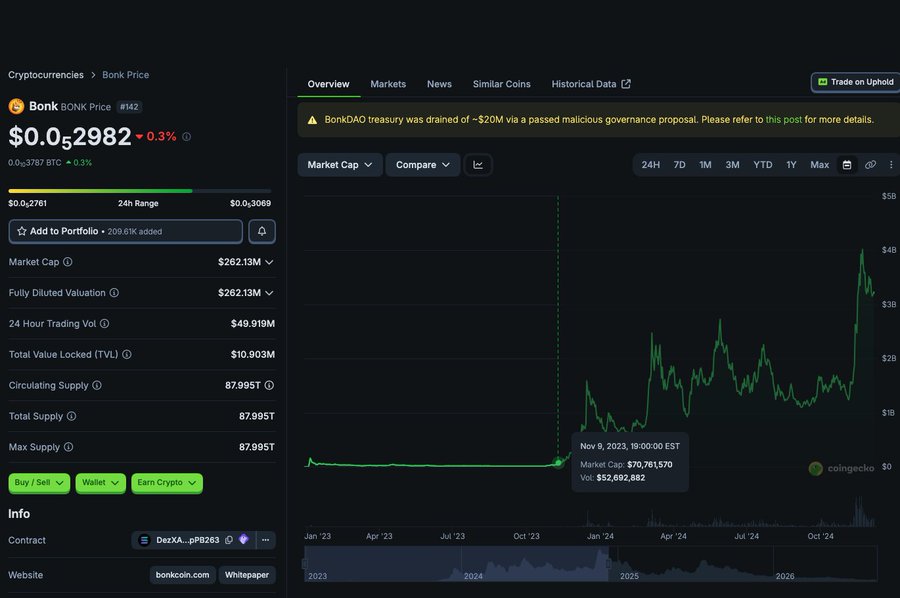This screenshot has width=900, height=598.
Task: Click external link icon on Historical Data
Action: coord(626,84)
